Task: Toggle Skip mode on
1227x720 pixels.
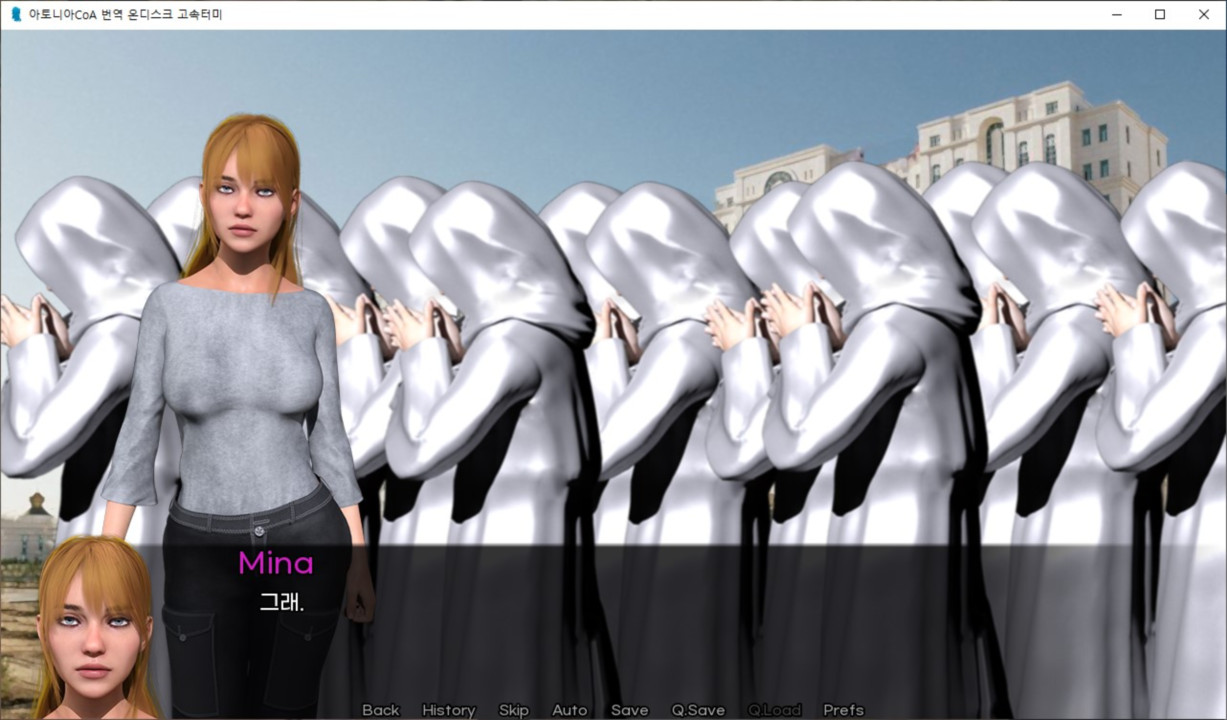Action: coord(513,710)
